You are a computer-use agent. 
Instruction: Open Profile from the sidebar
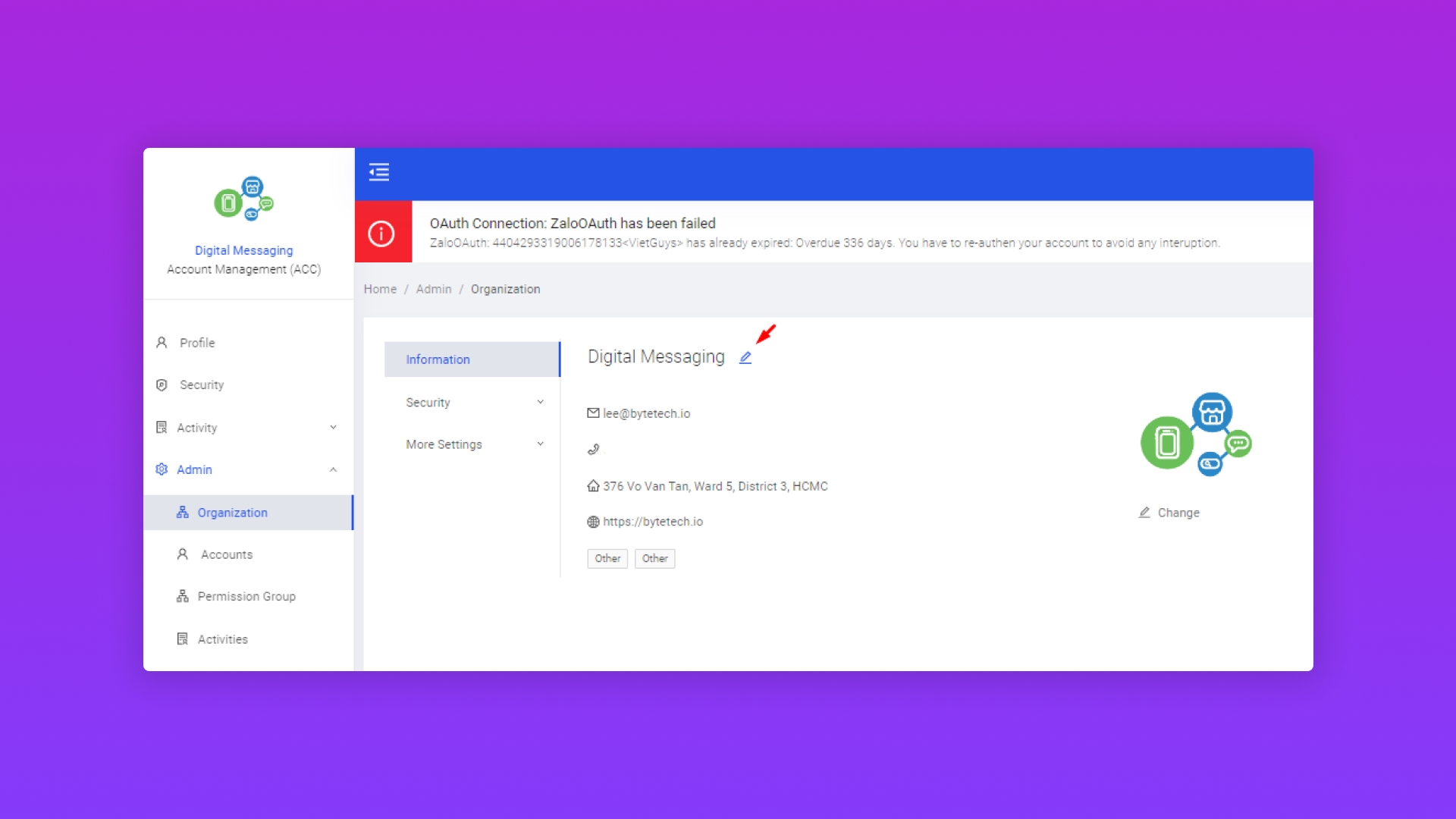tap(197, 343)
